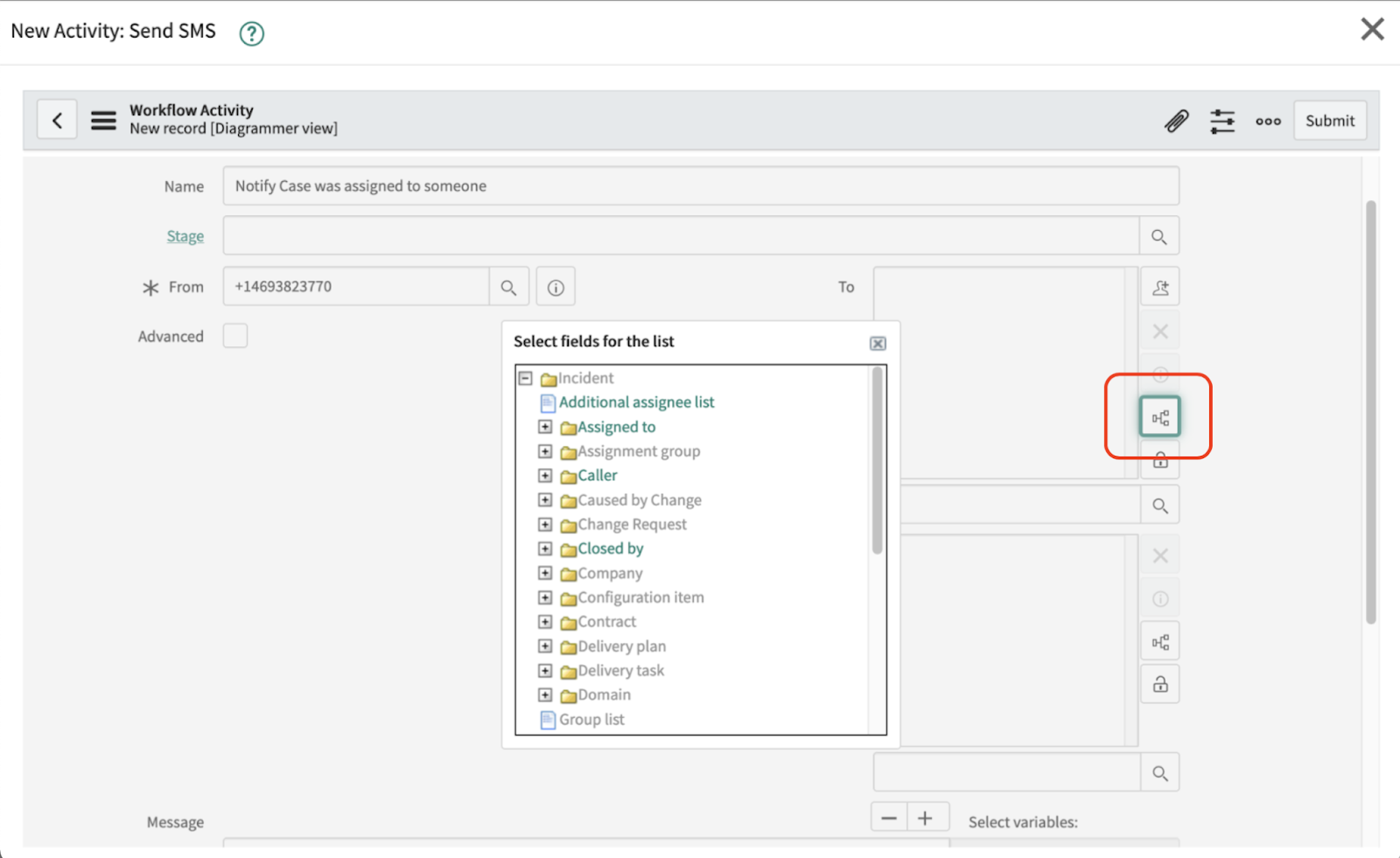
Task: Open field tree picker for second list
Action: pos(1160,642)
